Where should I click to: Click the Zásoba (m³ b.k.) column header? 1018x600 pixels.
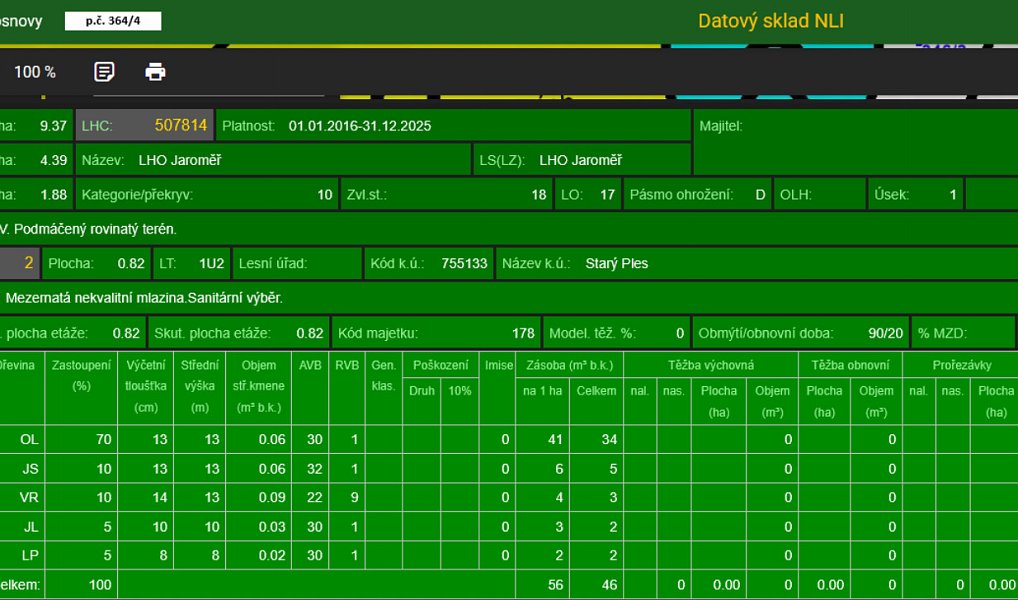pyautogui.click(x=569, y=365)
